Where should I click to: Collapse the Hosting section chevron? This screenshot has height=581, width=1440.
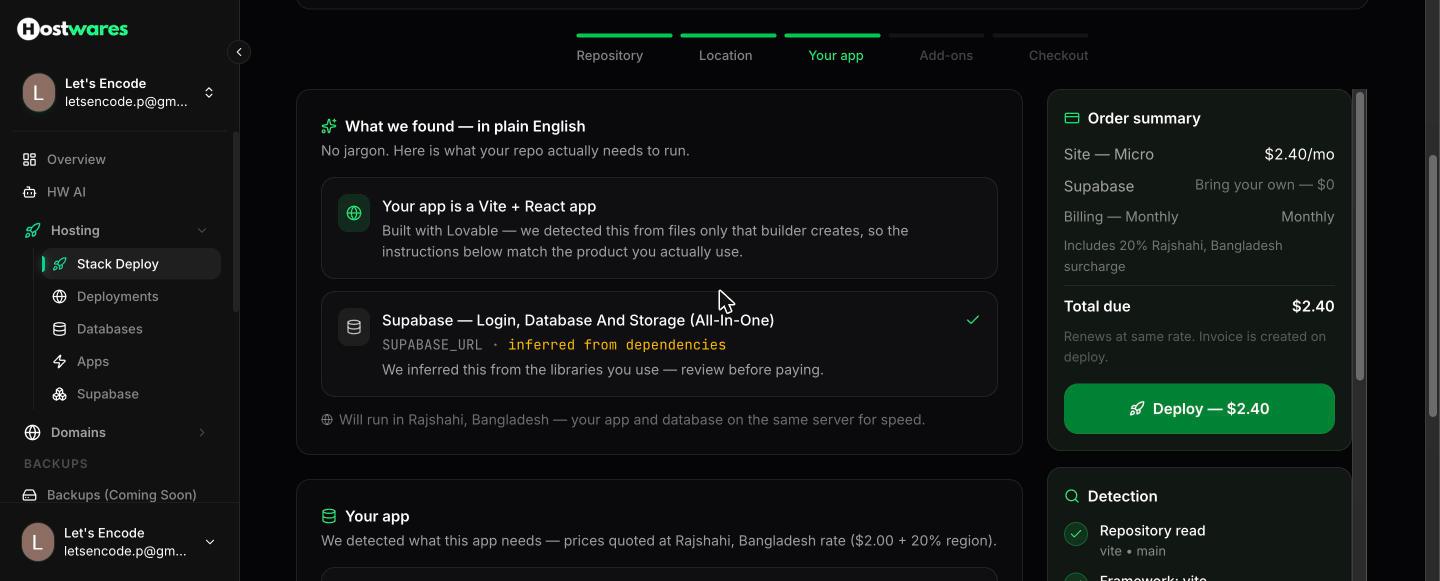tap(202, 230)
